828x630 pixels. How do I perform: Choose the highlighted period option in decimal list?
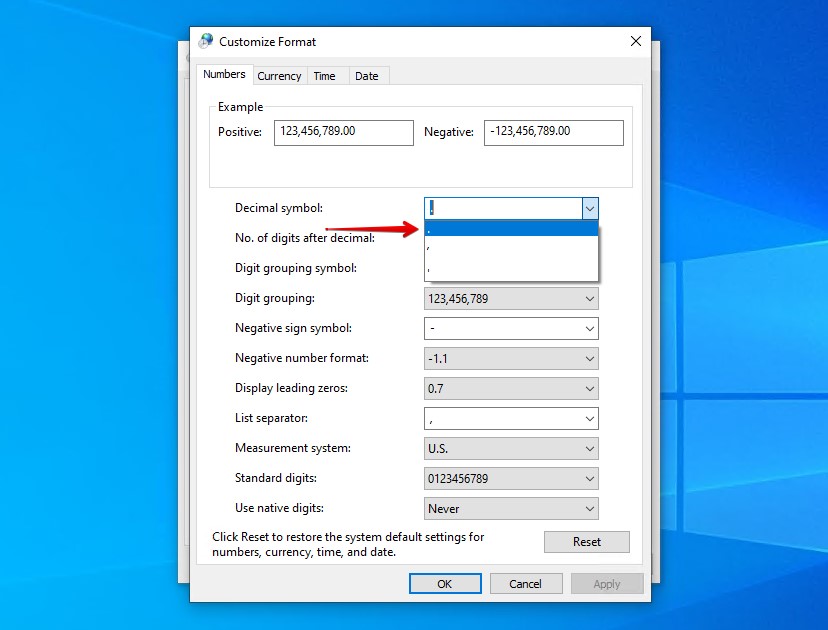click(510, 229)
